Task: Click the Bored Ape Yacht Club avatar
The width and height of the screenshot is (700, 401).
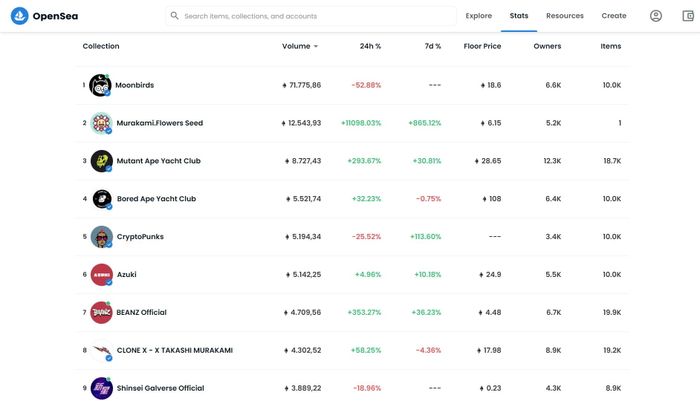Action: click(x=102, y=199)
